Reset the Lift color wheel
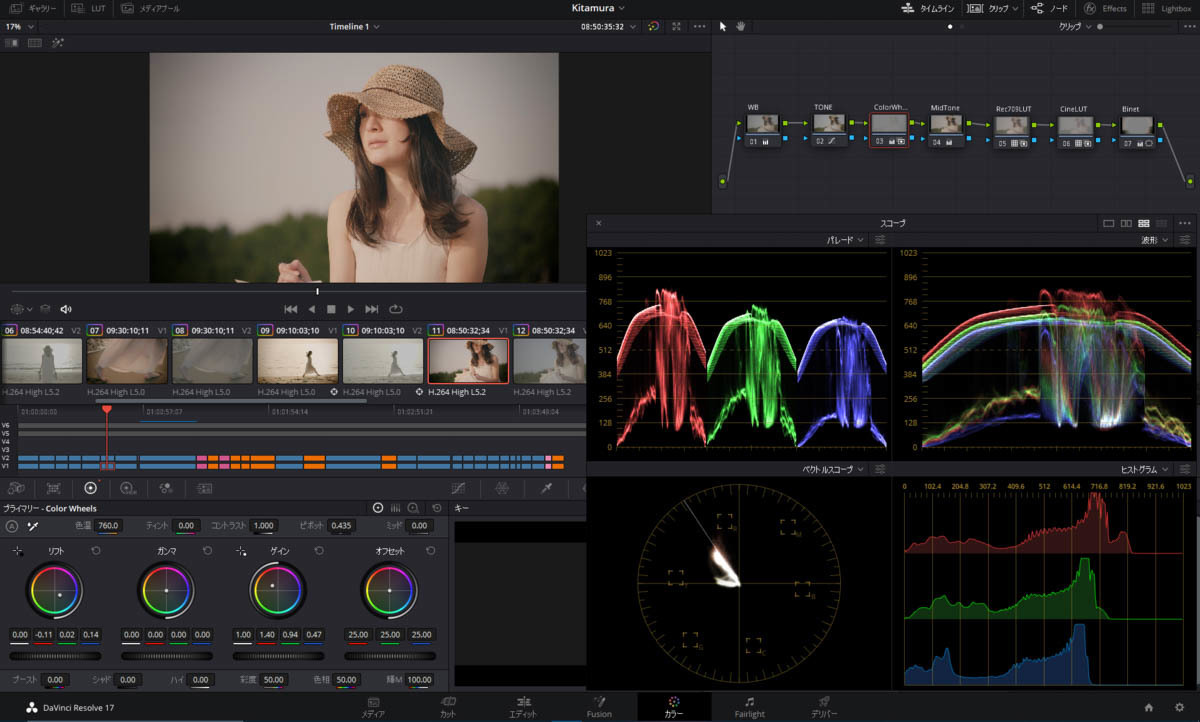 [95, 551]
